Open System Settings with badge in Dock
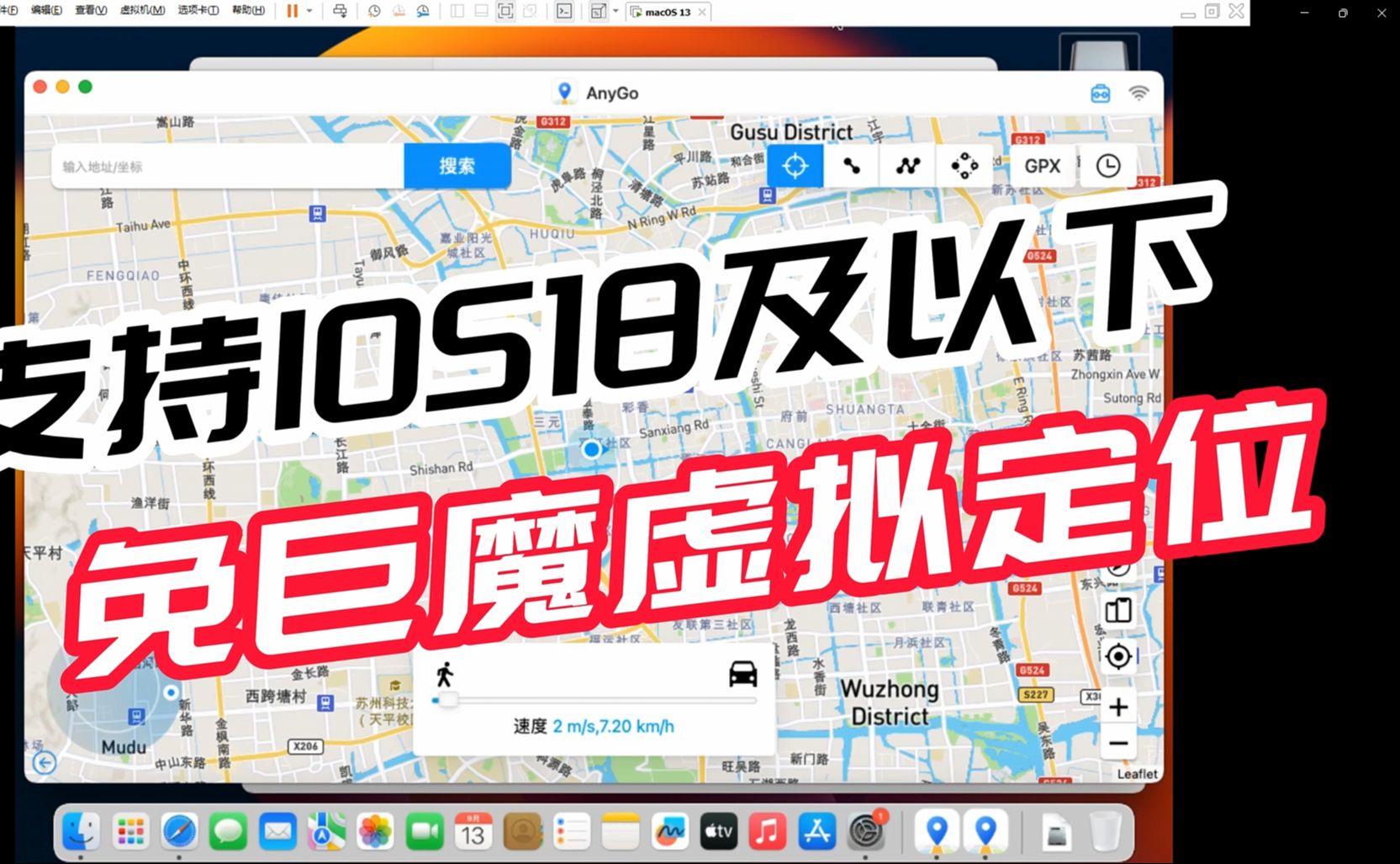1400x864 pixels. (866, 832)
